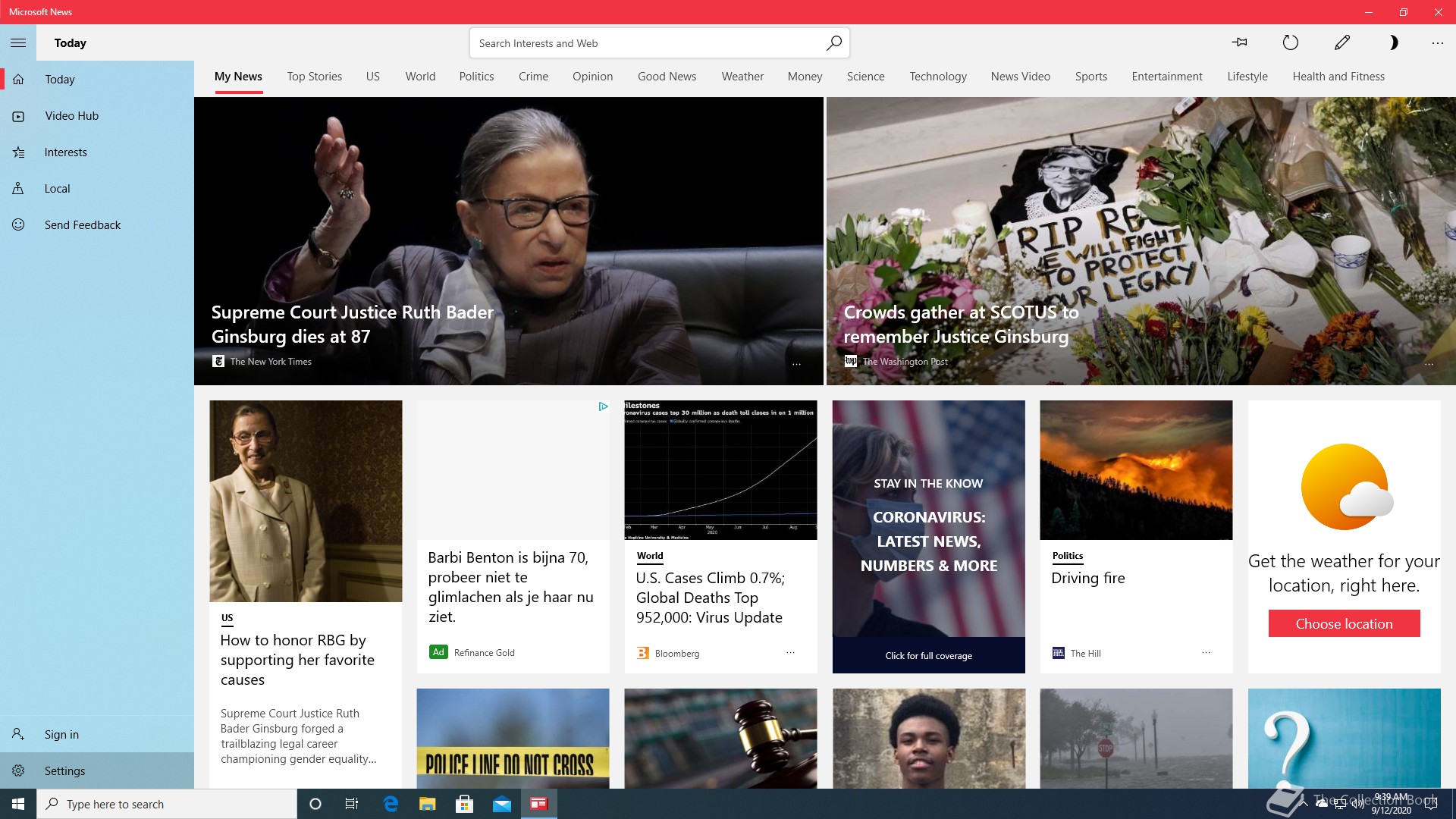Click Search Interests and Web field

[x=659, y=43]
